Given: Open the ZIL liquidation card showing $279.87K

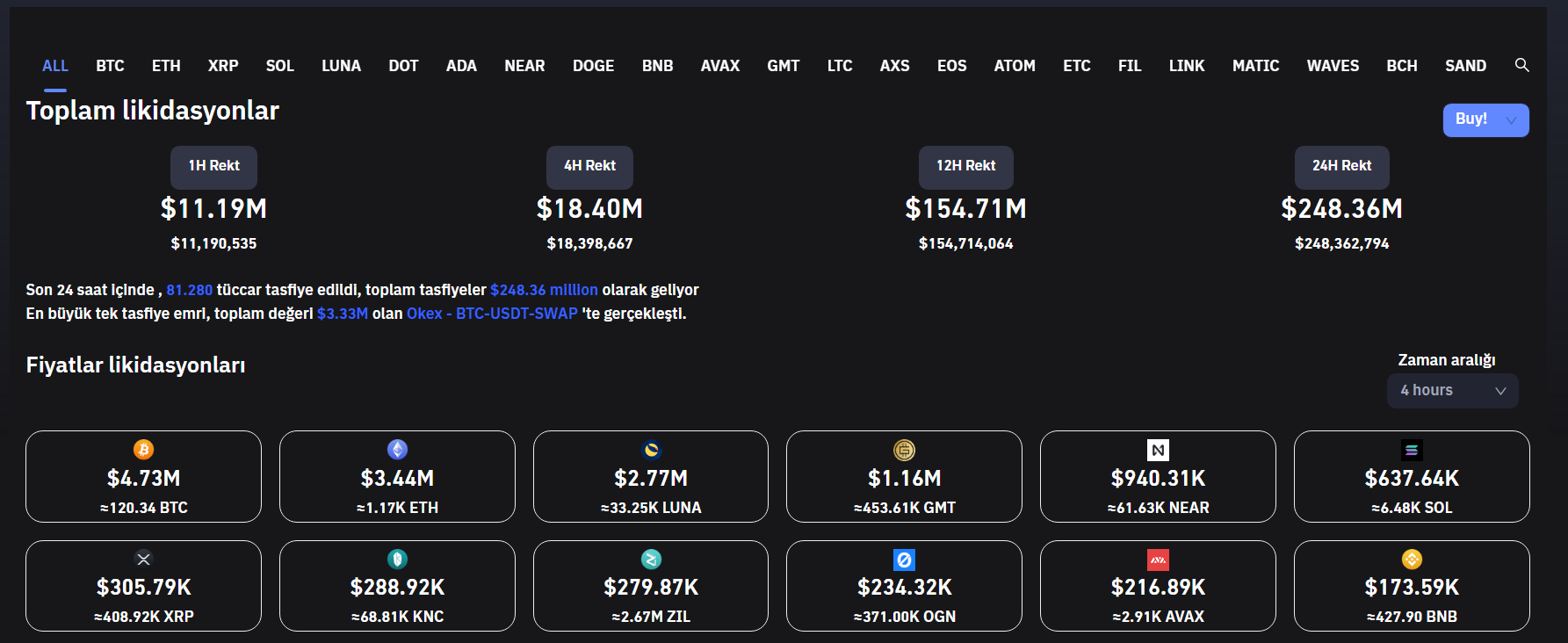Looking at the screenshot, I should point(651,586).
